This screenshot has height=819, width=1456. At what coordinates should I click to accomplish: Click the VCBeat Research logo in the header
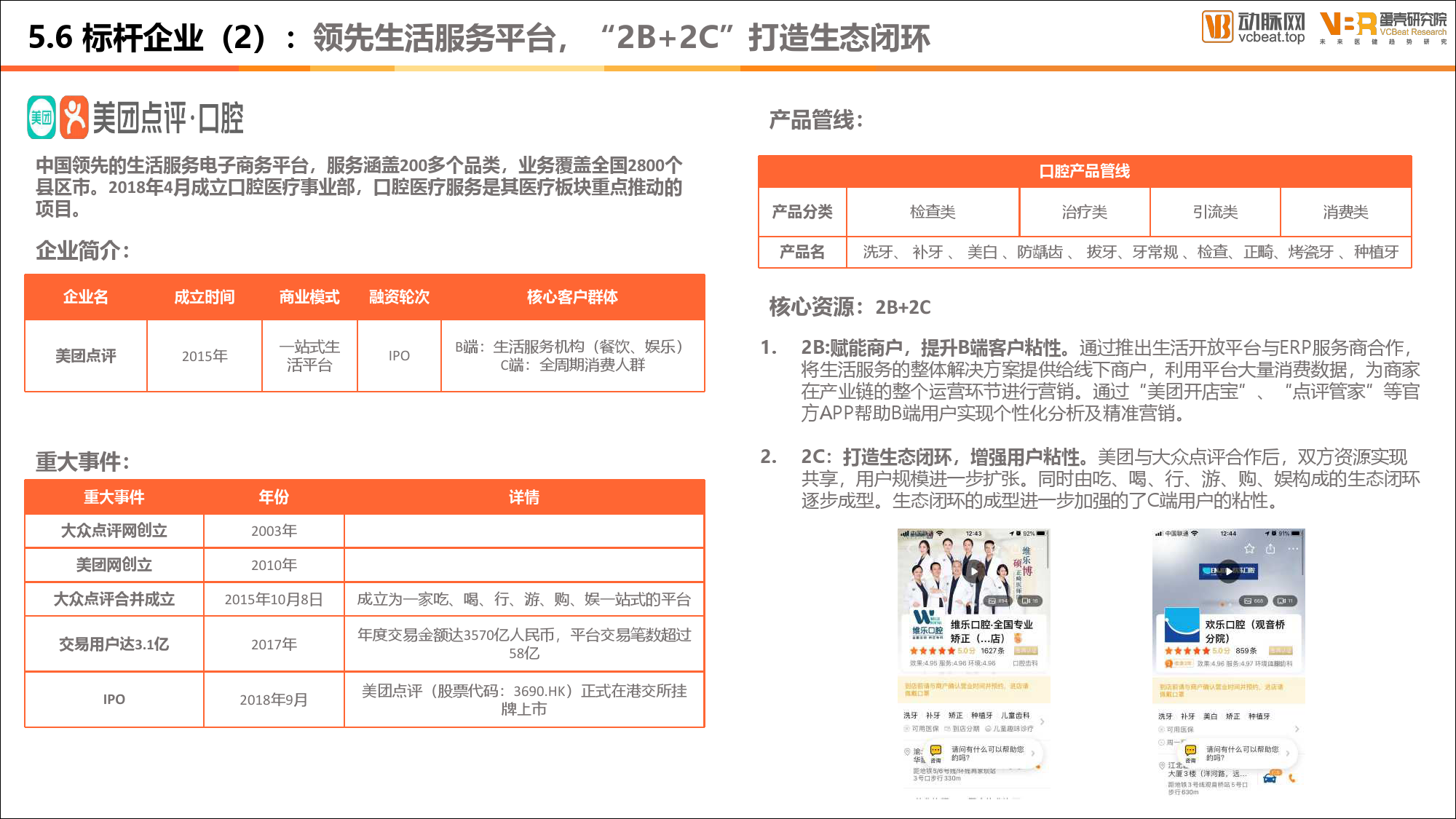tap(1383, 28)
